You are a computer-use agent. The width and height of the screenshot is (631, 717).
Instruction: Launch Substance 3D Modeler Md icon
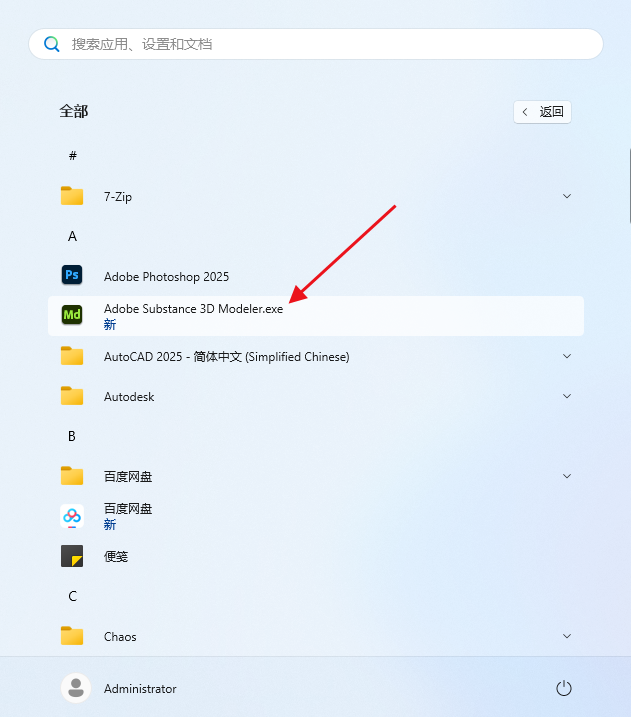[x=72, y=315]
